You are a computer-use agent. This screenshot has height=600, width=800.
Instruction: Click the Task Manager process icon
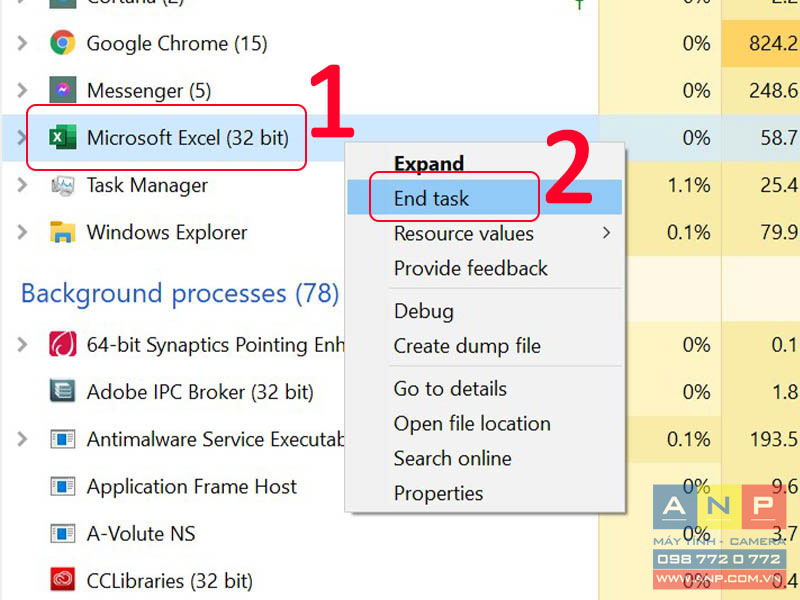[x=63, y=185]
